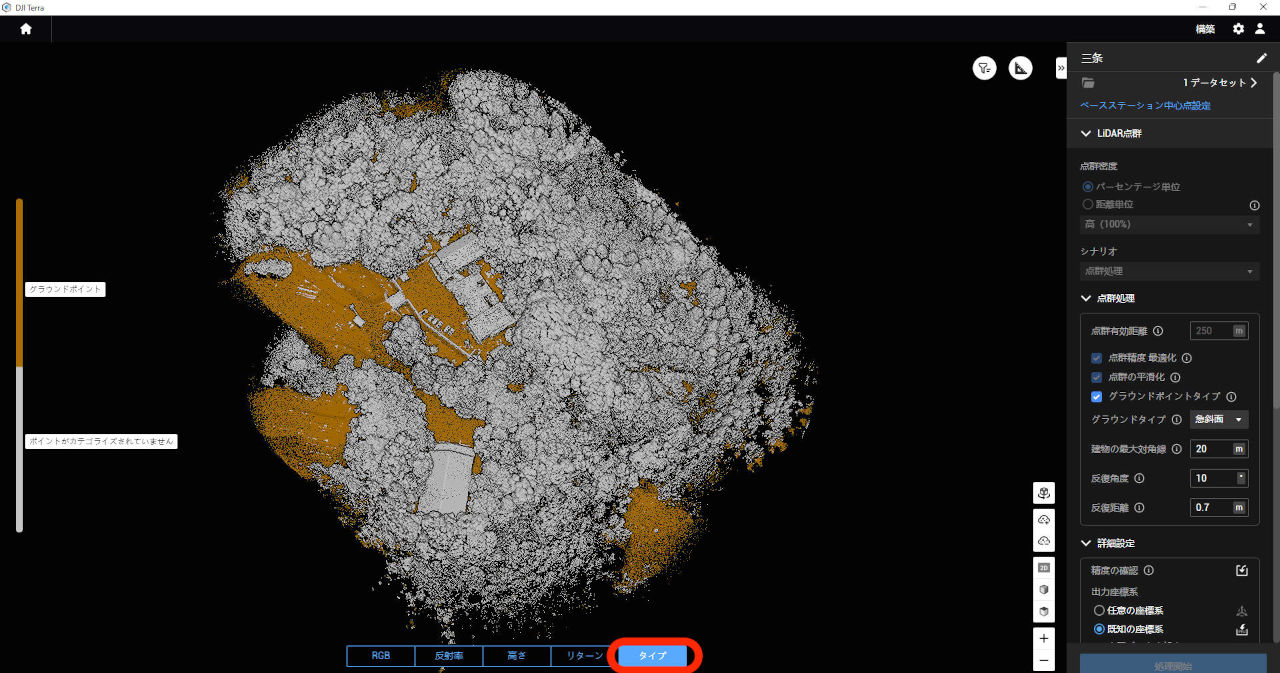This screenshot has width=1280, height=673.
Task: Collapse the 詳細設定 section
Action: [x=1086, y=543]
